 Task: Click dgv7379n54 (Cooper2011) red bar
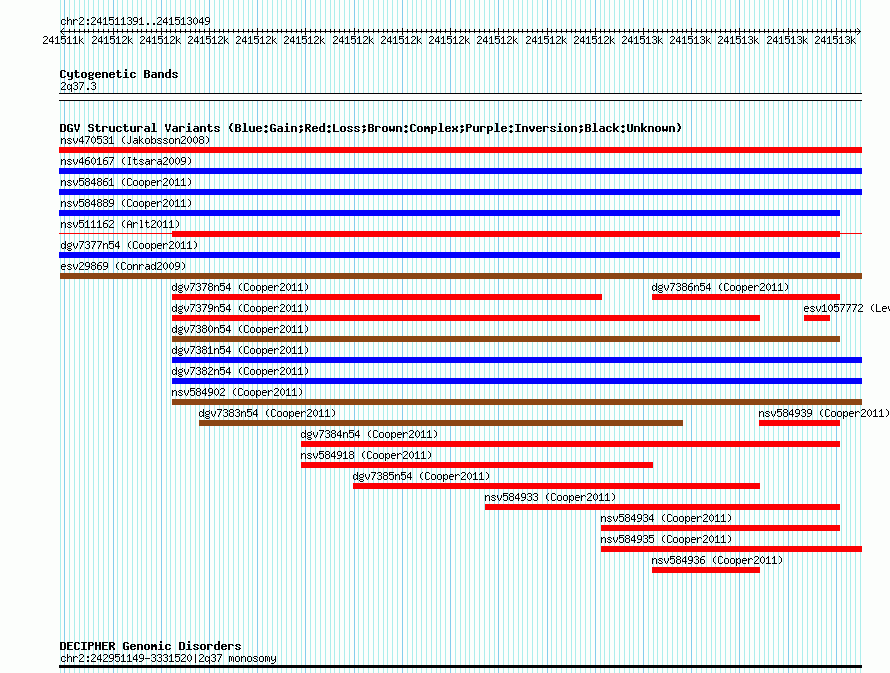point(466,318)
